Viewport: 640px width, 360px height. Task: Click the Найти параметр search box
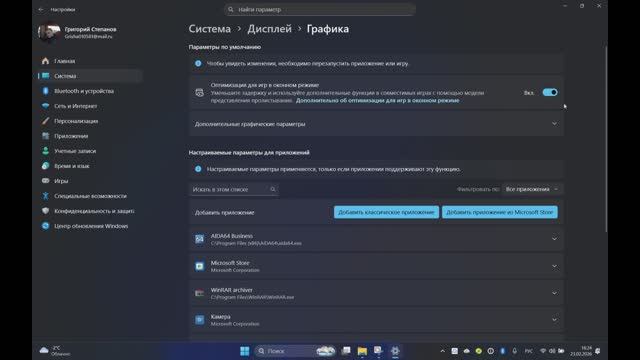coord(320,9)
